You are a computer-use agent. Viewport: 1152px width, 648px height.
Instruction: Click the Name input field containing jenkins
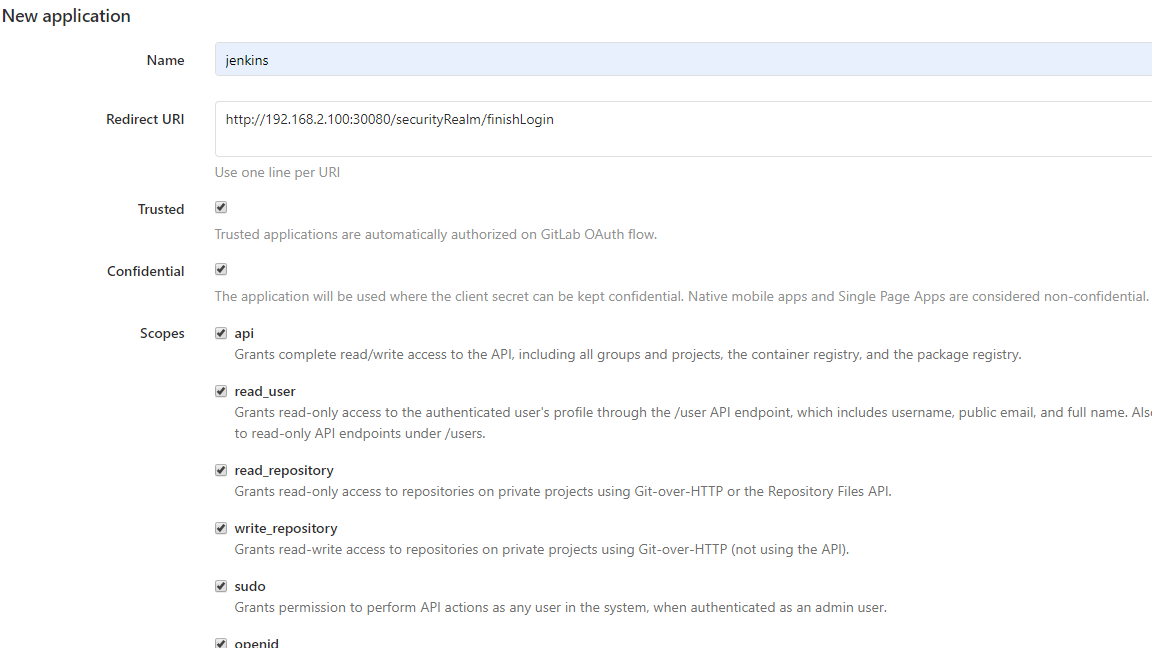click(x=683, y=60)
